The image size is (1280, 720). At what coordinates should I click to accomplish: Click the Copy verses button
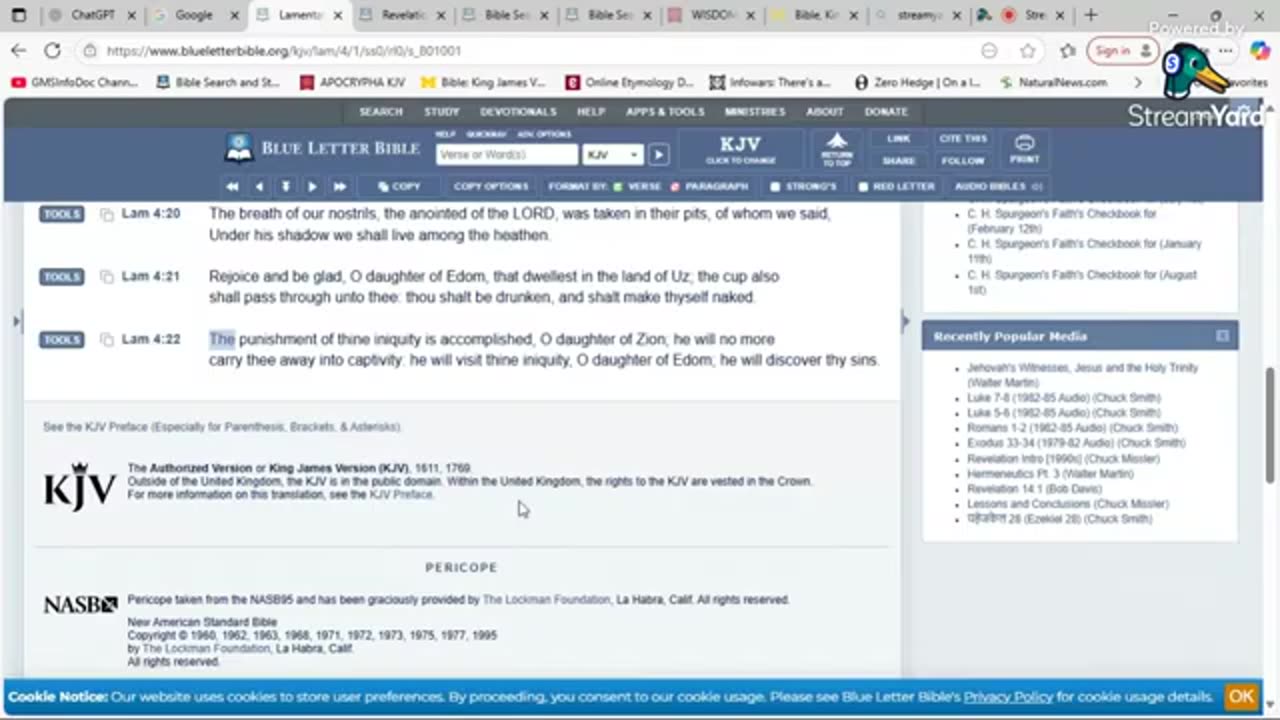point(399,186)
